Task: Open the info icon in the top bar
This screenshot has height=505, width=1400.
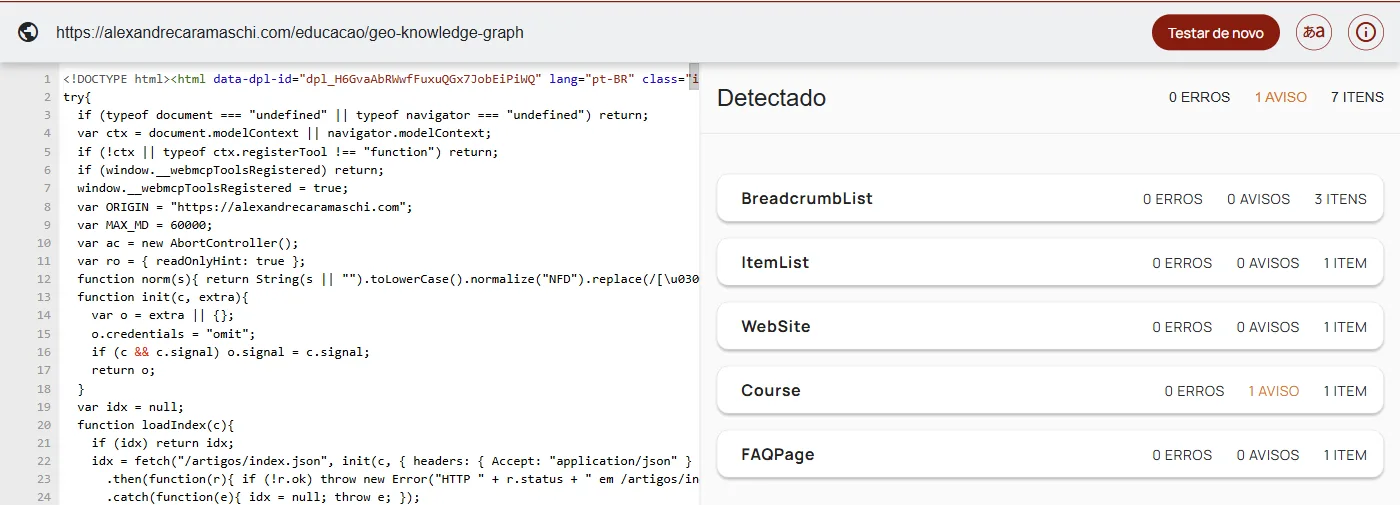Action: click(x=1366, y=32)
